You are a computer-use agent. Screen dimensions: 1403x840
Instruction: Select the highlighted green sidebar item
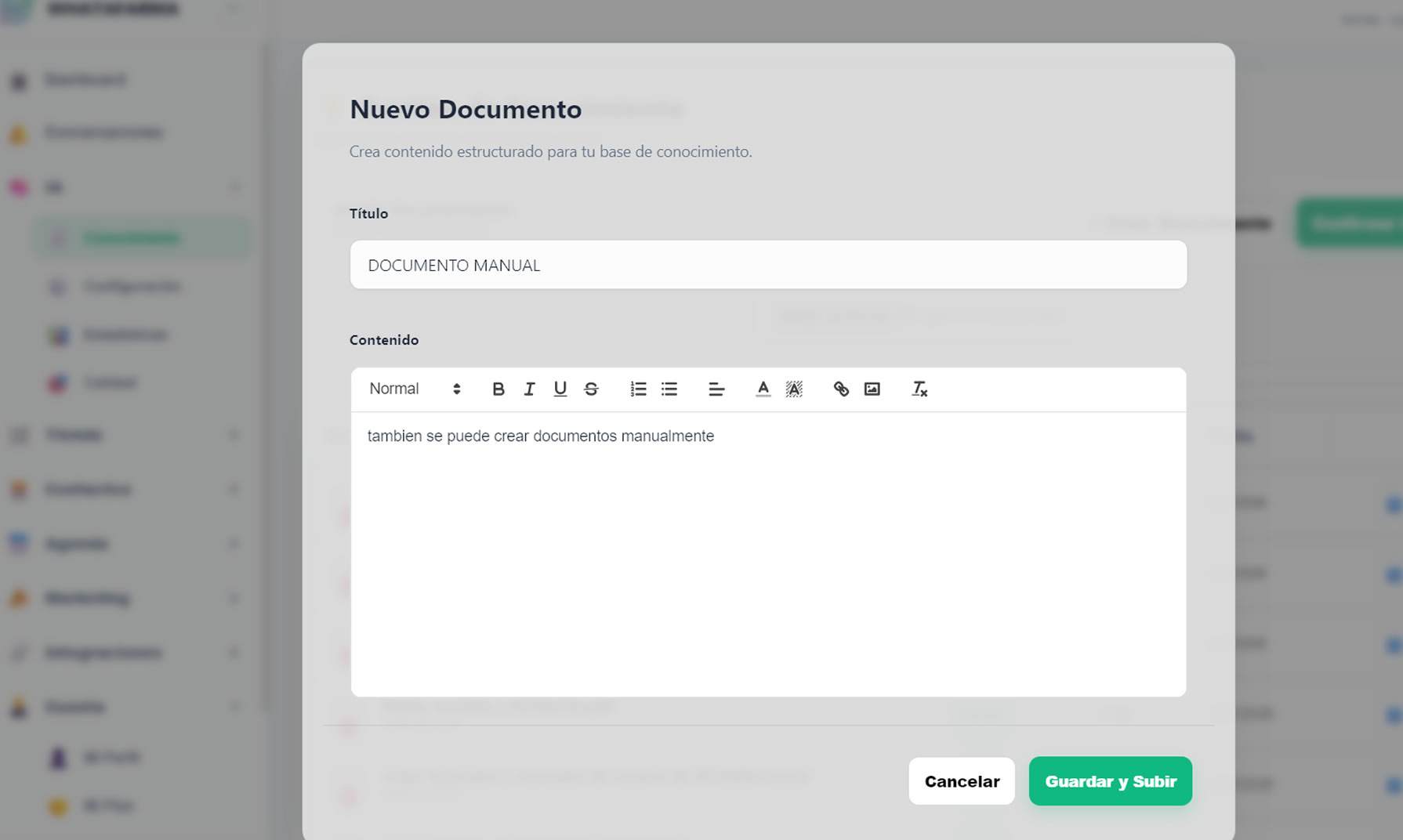[141, 237]
